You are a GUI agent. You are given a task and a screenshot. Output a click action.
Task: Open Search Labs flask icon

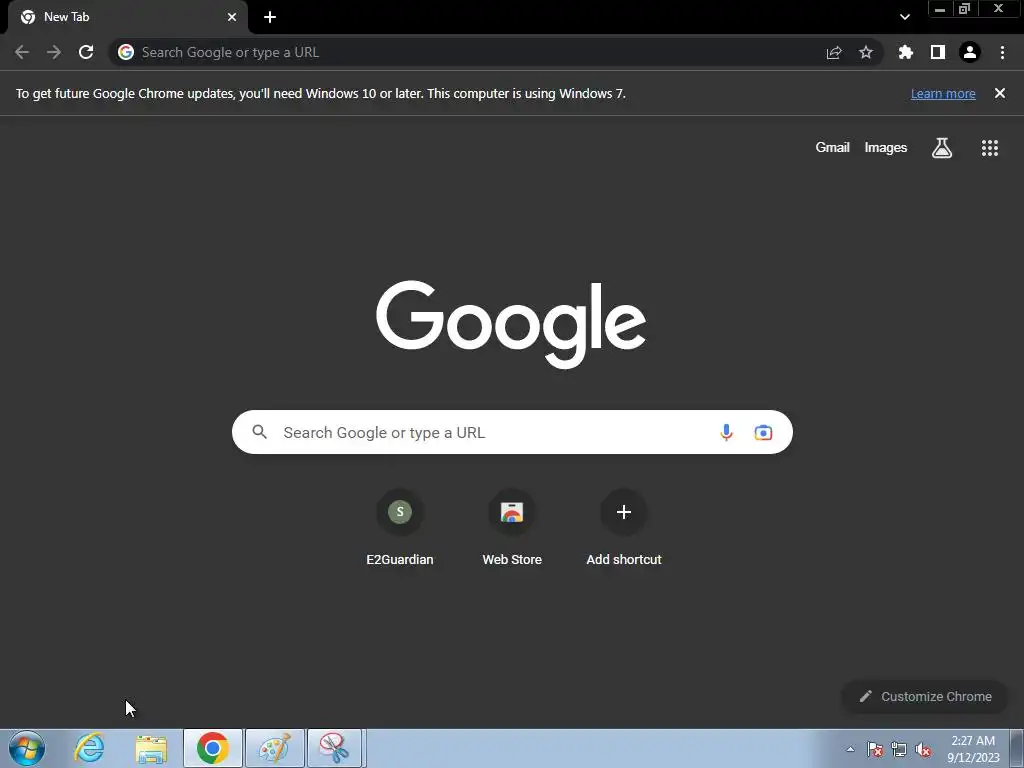point(942,148)
